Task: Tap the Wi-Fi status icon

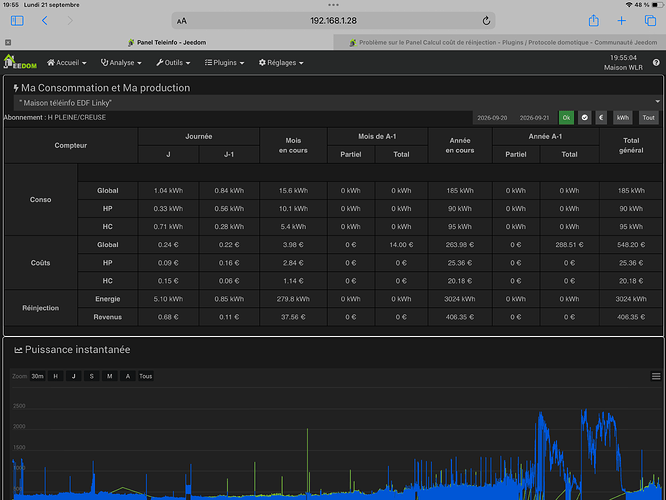Action: (x=629, y=5)
